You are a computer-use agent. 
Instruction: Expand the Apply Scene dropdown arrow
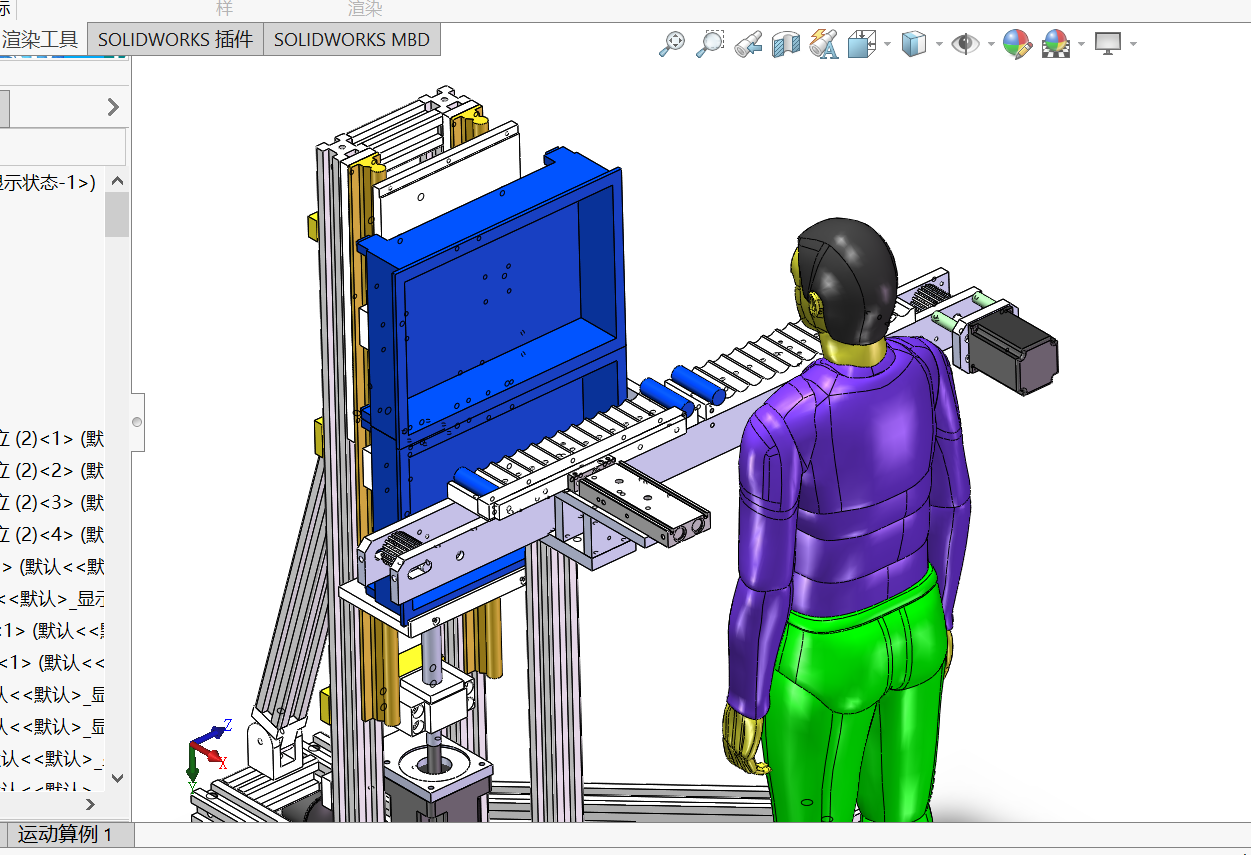tap(1081, 44)
